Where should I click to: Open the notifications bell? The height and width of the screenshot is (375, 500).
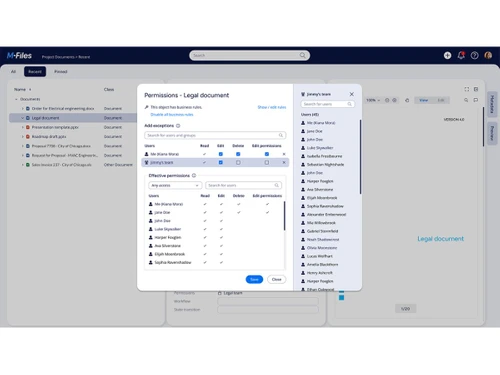pos(461,55)
